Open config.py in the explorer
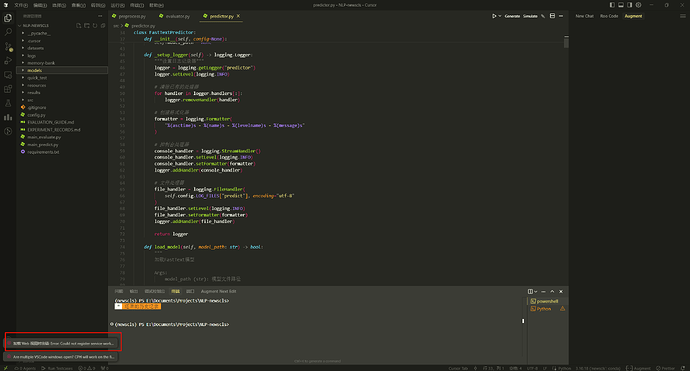Screen dimensions: 690x371 (62, 115)
